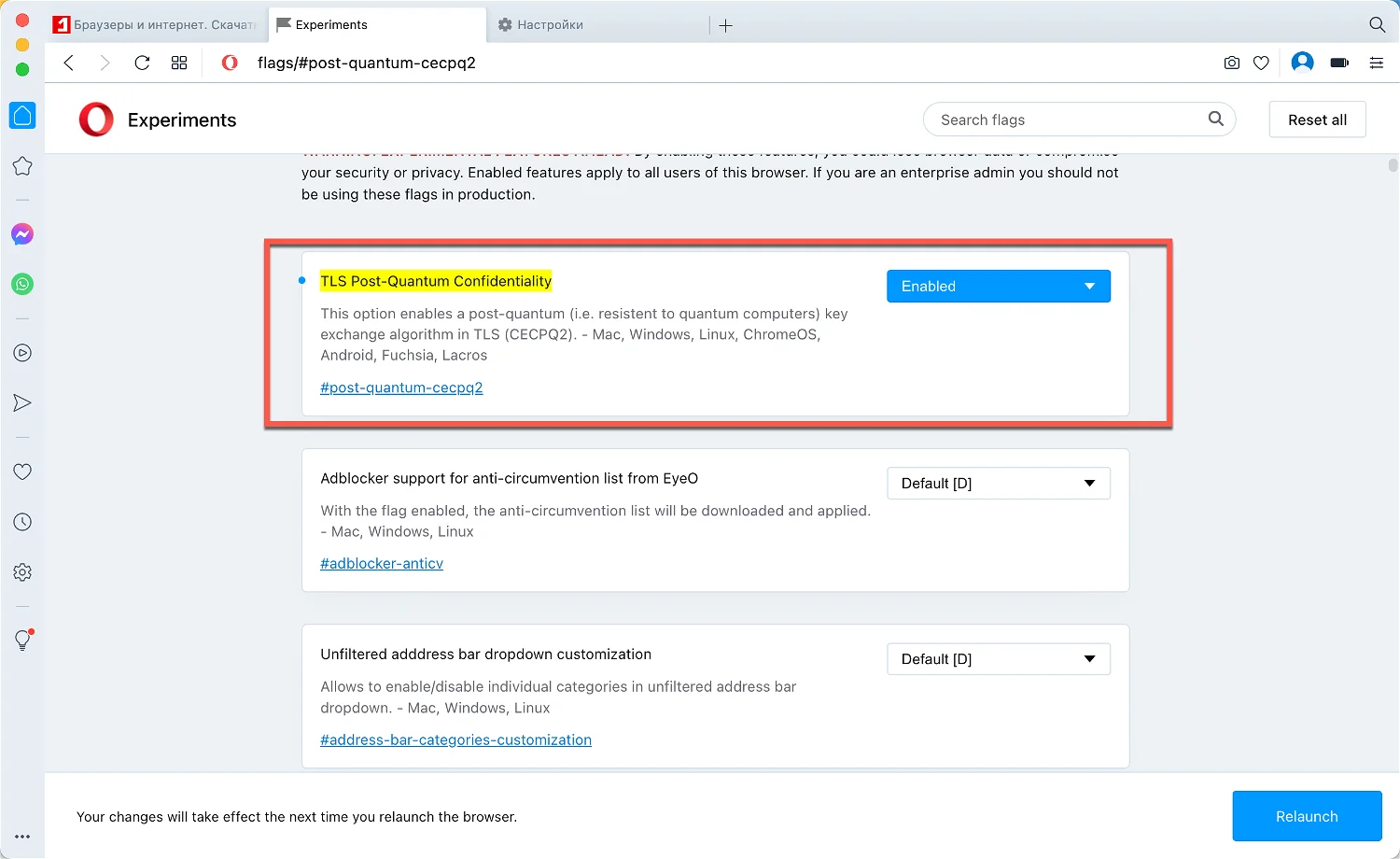Switch to the Браузеры и интернет tab
1400x859 pixels.
point(159,25)
